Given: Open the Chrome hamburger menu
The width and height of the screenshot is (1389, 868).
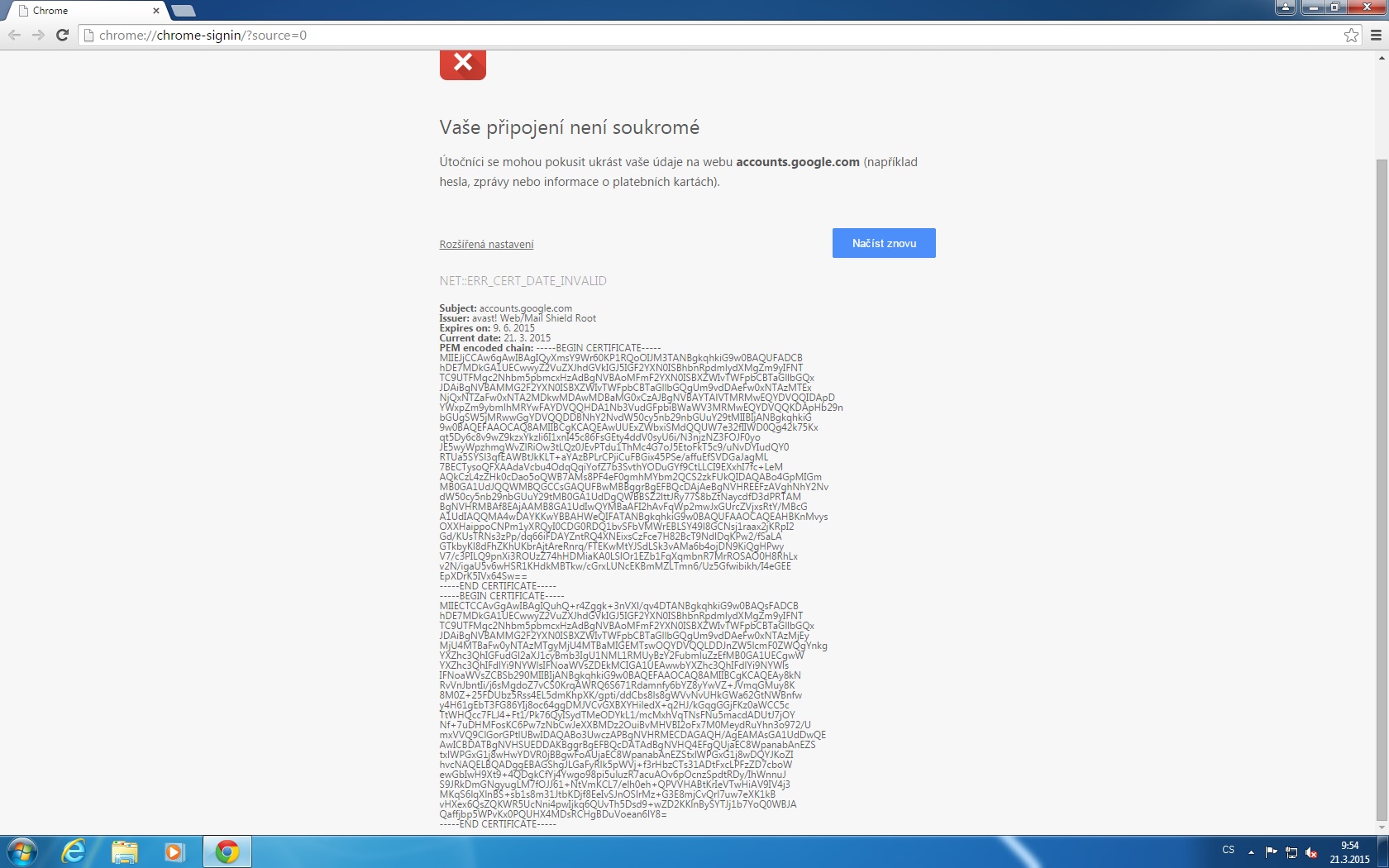Looking at the screenshot, I should tap(1376, 35).
